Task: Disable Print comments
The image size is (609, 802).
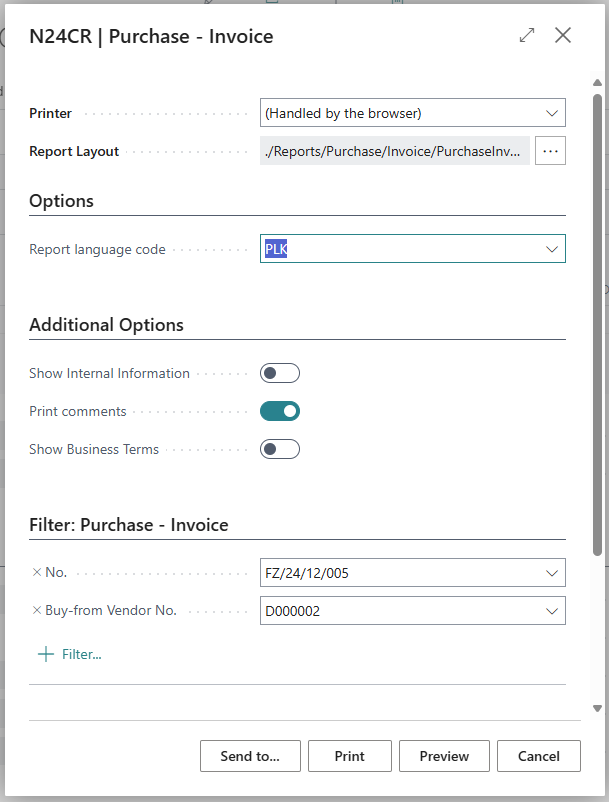Action: pyautogui.click(x=279, y=410)
